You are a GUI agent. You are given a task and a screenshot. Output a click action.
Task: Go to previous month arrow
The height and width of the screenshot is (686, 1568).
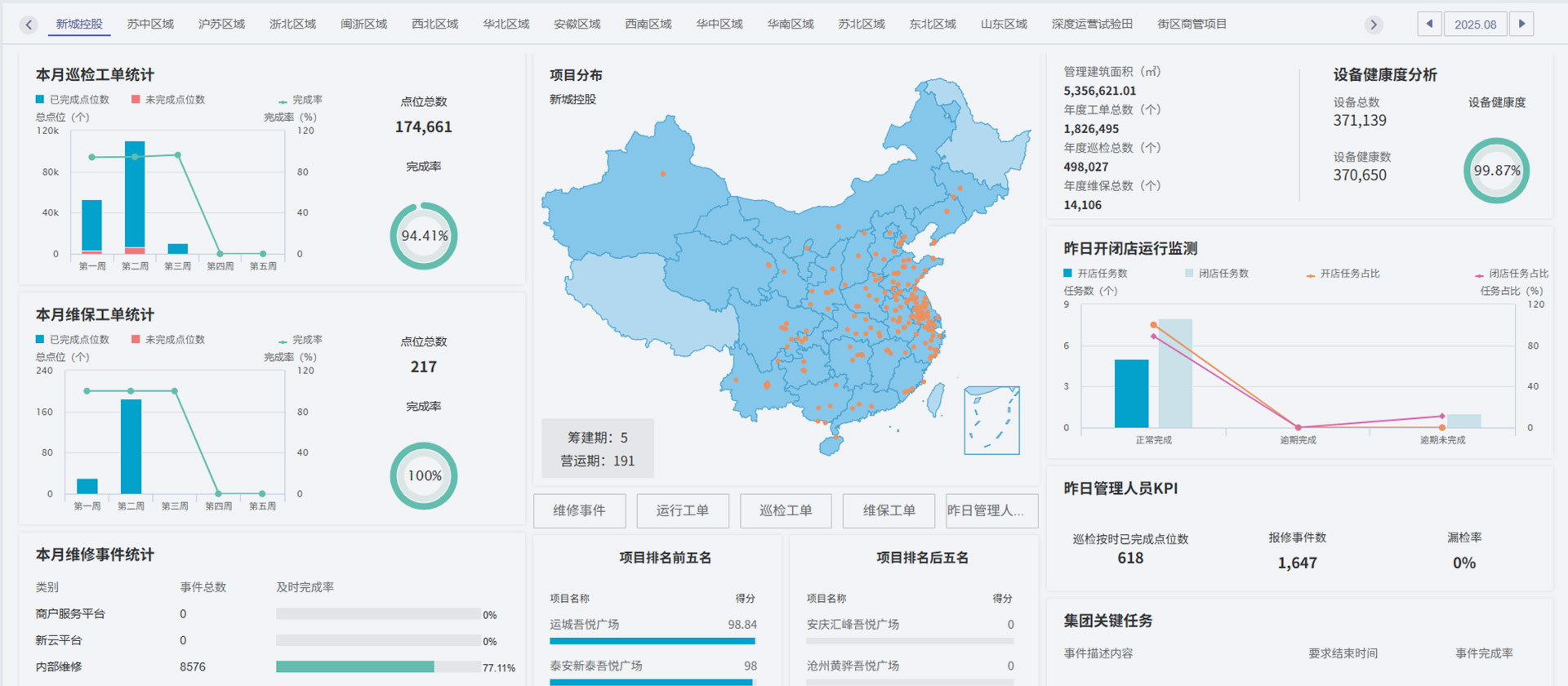point(1429,24)
